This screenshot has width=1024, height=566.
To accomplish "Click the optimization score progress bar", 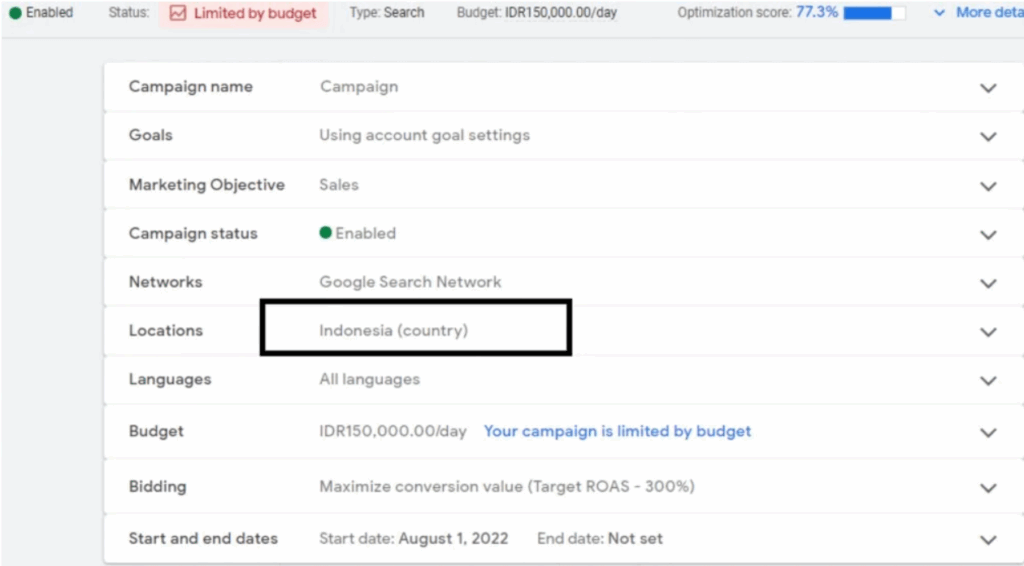I will click(874, 14).
